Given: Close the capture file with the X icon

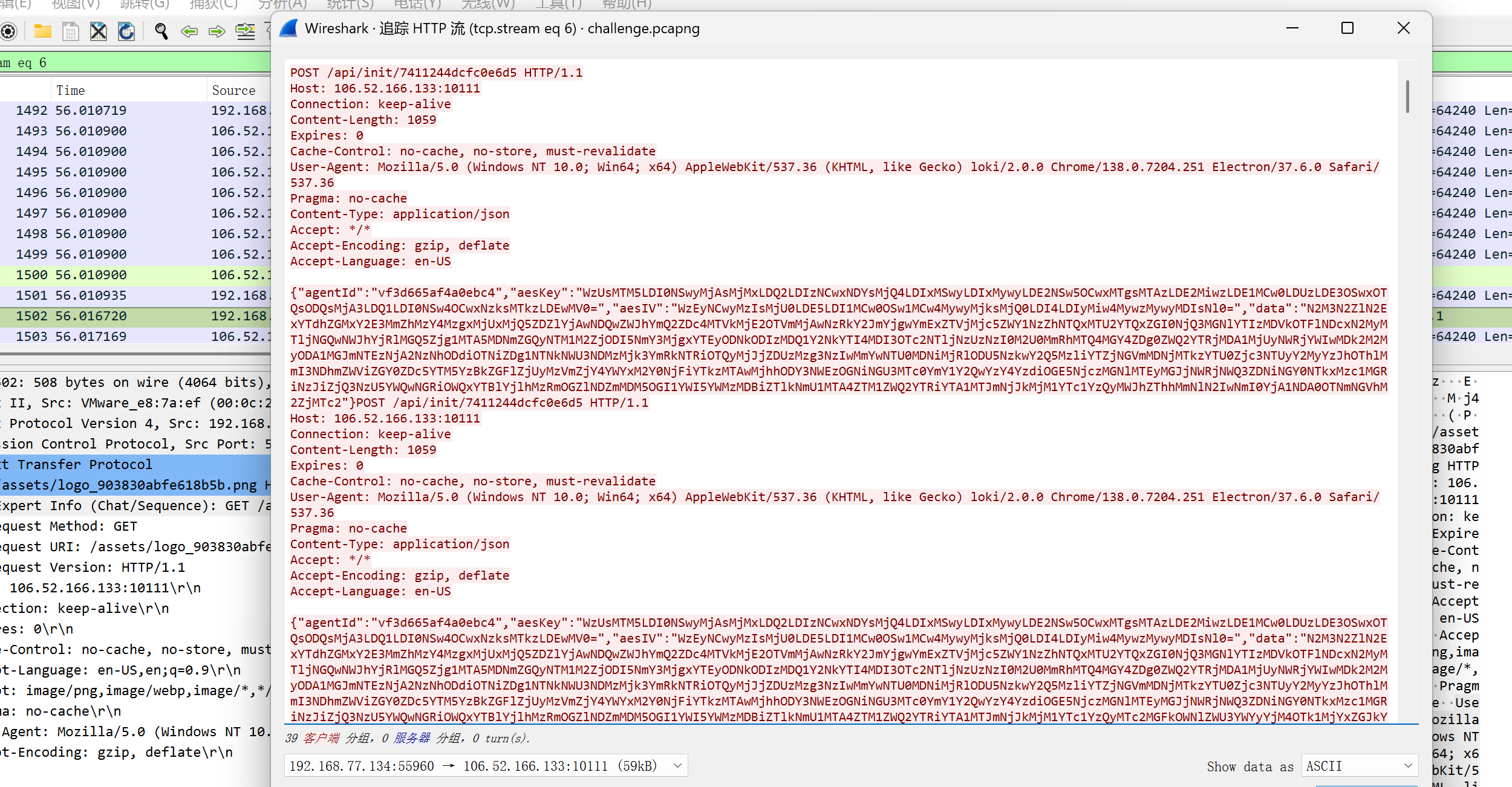Looking at the screenshot, I should 98,31.
